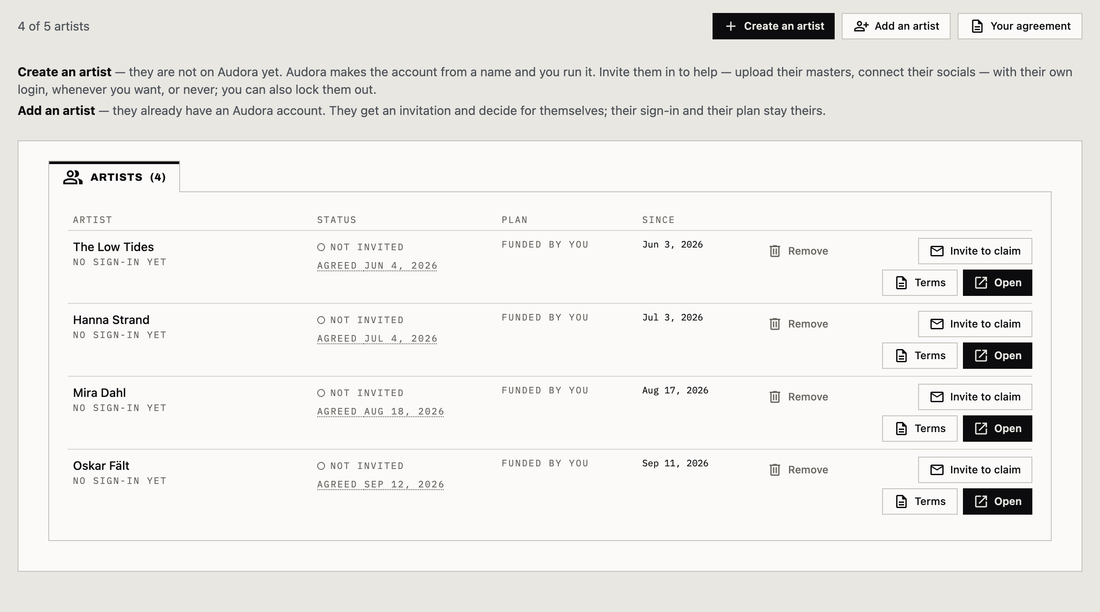Click the artist name The Low Tides
This screenshot has height=612, width=1100.
click(x=113, y=247)
